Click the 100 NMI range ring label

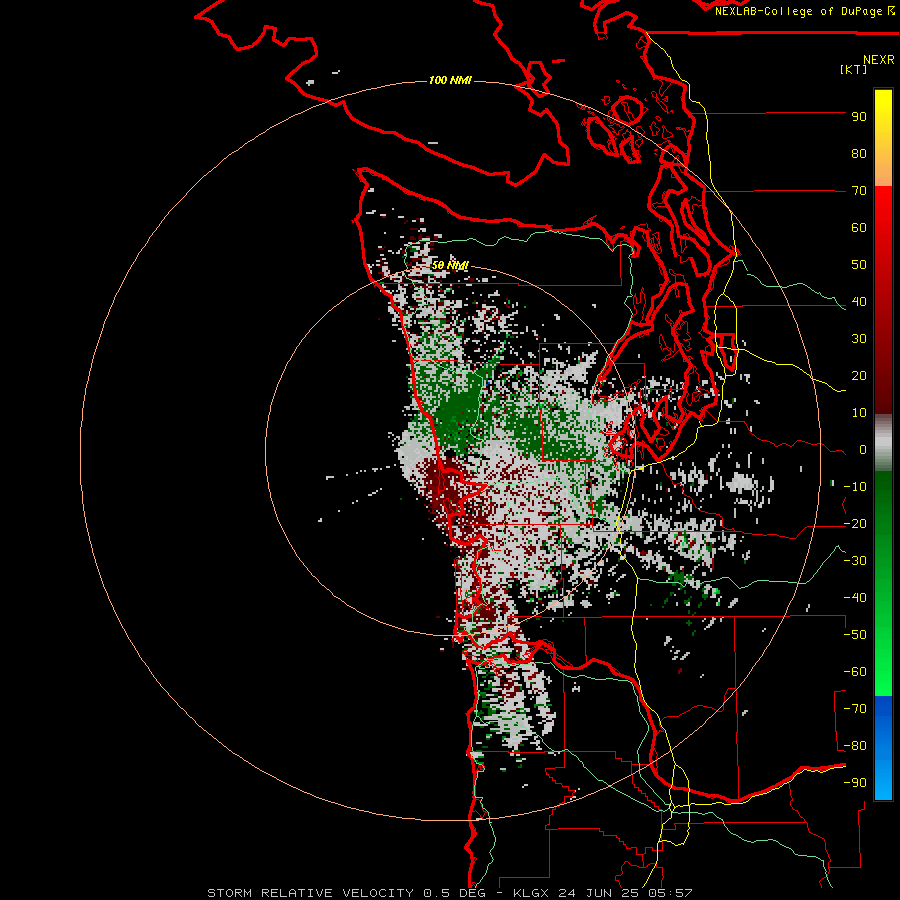pos(450,80)
